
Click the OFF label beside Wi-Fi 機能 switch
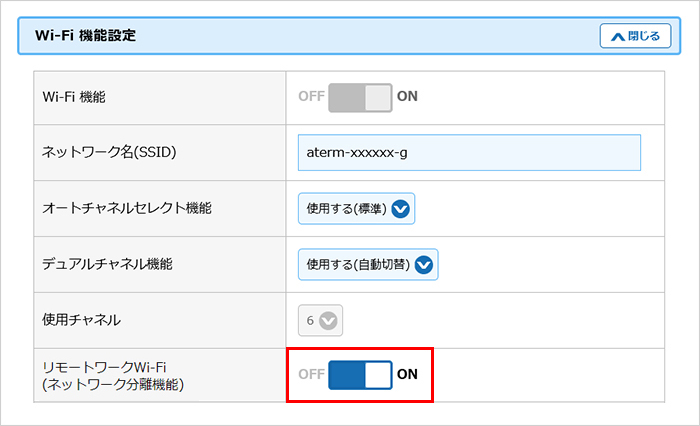[311, 97]
